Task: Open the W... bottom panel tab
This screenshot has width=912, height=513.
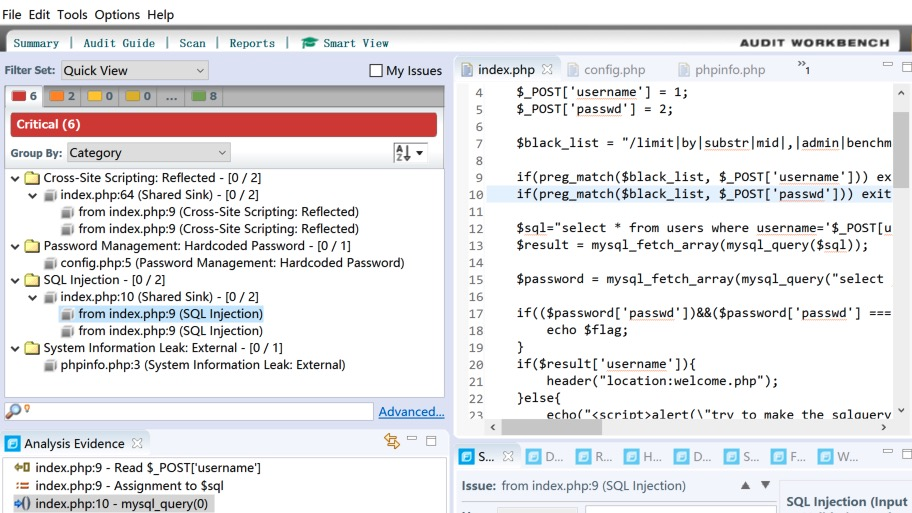Action: 838,457
